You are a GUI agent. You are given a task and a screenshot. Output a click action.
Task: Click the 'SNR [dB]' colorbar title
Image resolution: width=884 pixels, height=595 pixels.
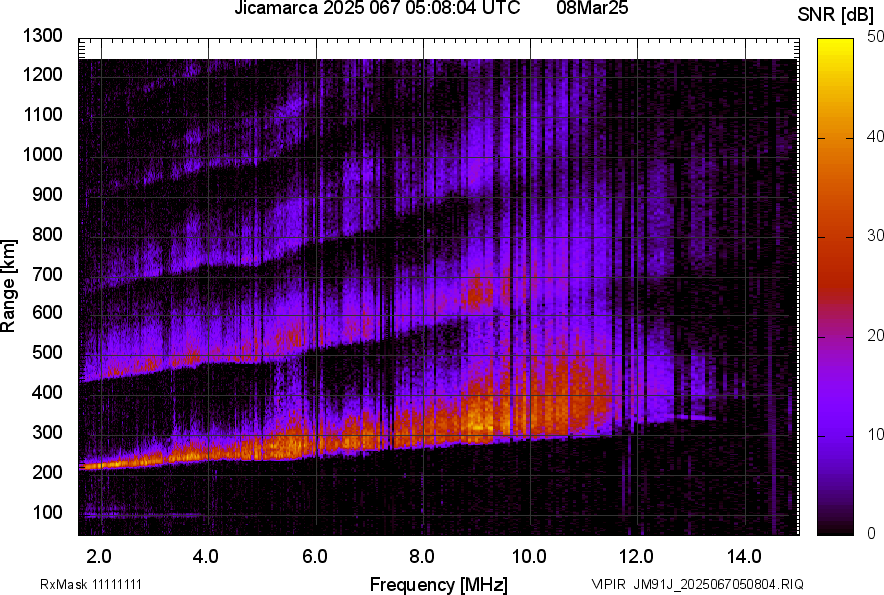[836, 15]
